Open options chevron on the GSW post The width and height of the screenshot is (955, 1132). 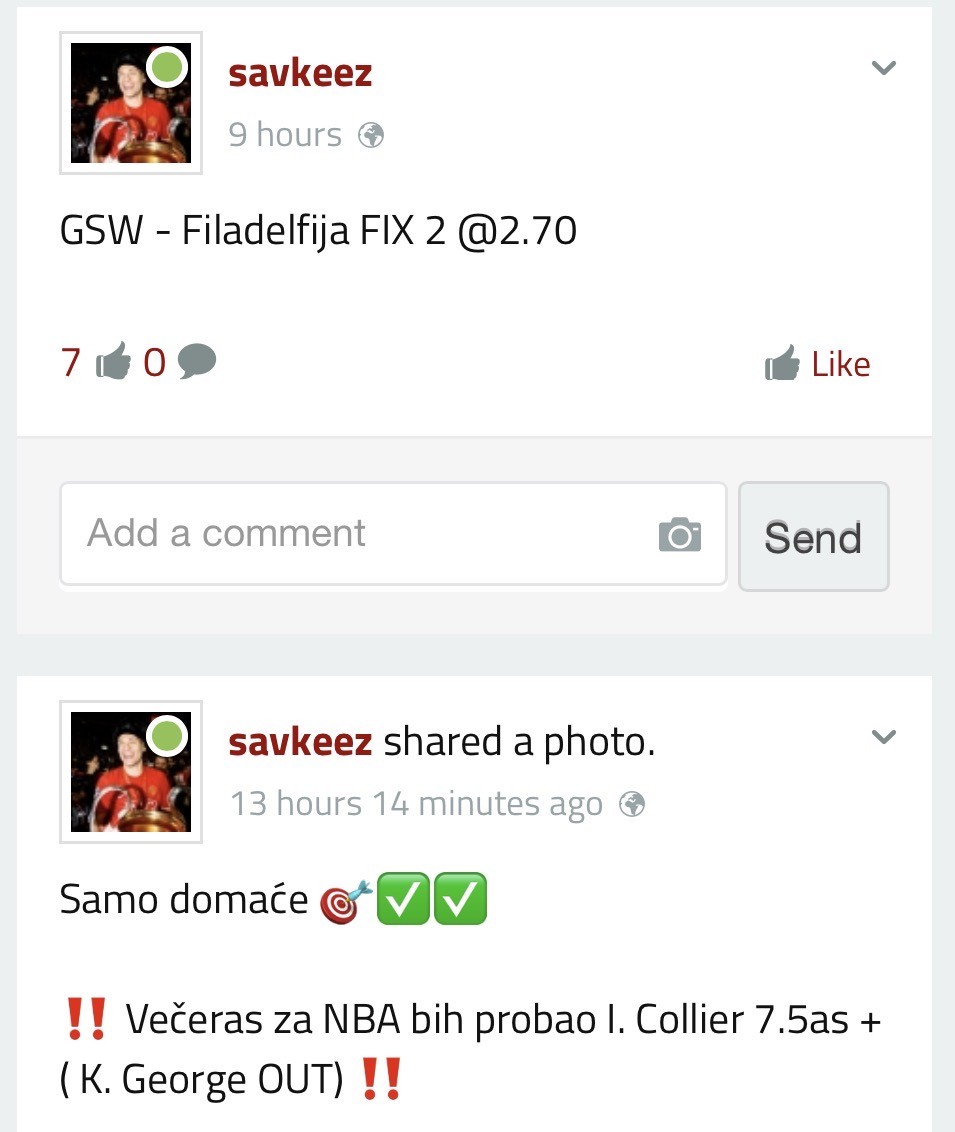tap(884, 68)
